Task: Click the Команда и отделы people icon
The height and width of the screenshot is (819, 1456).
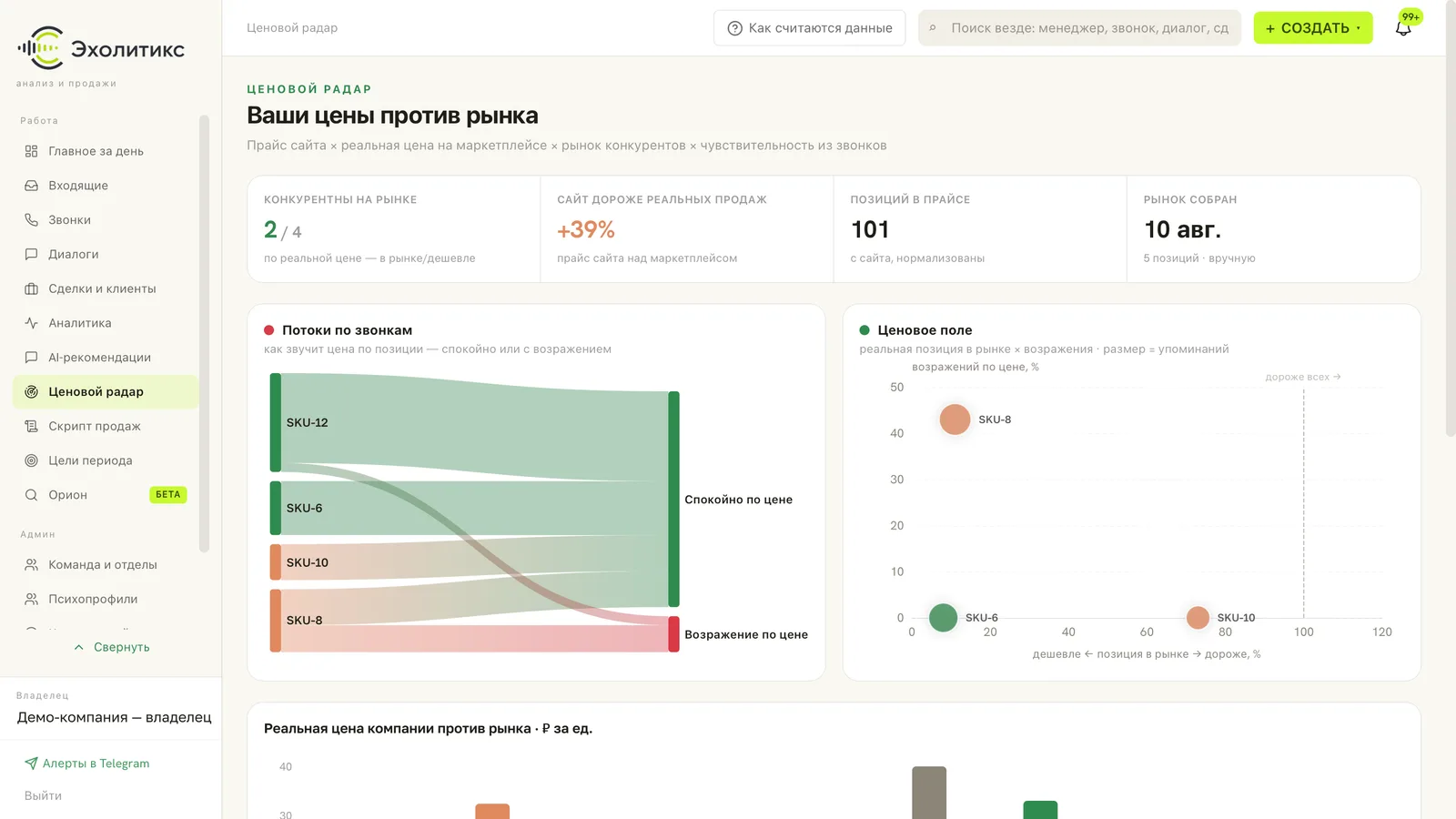Action: click(31, 565)
